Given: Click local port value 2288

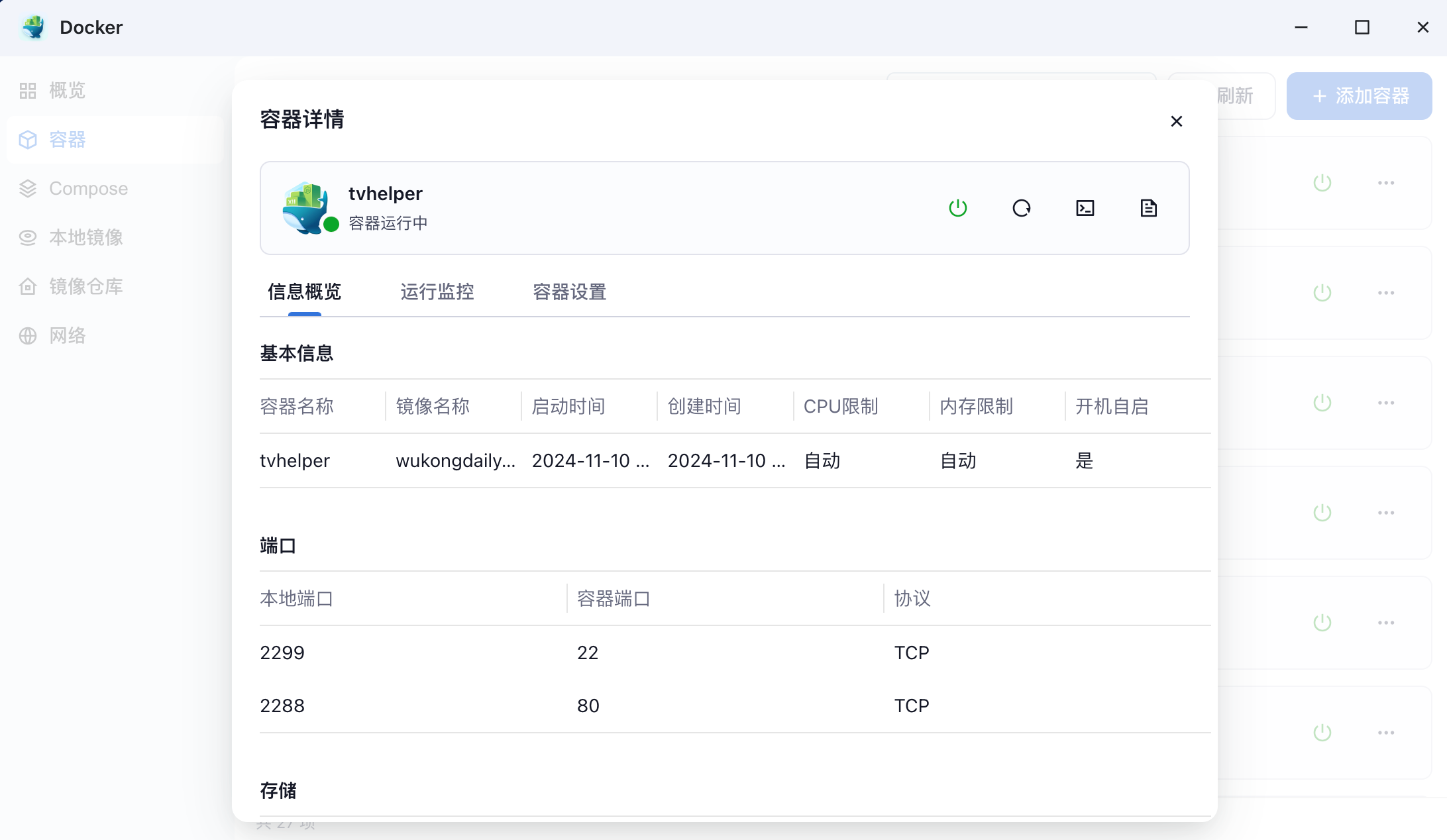Looking at the screenshot, I should (282, 706).
